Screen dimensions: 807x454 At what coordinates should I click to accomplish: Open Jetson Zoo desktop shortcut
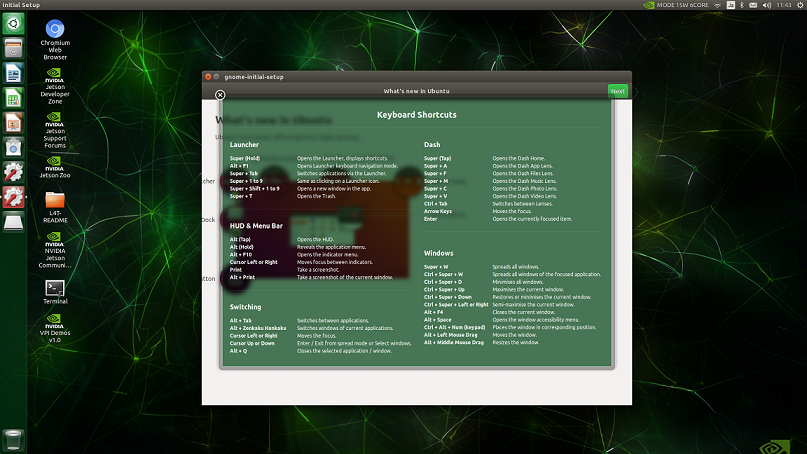pos(55,167)
